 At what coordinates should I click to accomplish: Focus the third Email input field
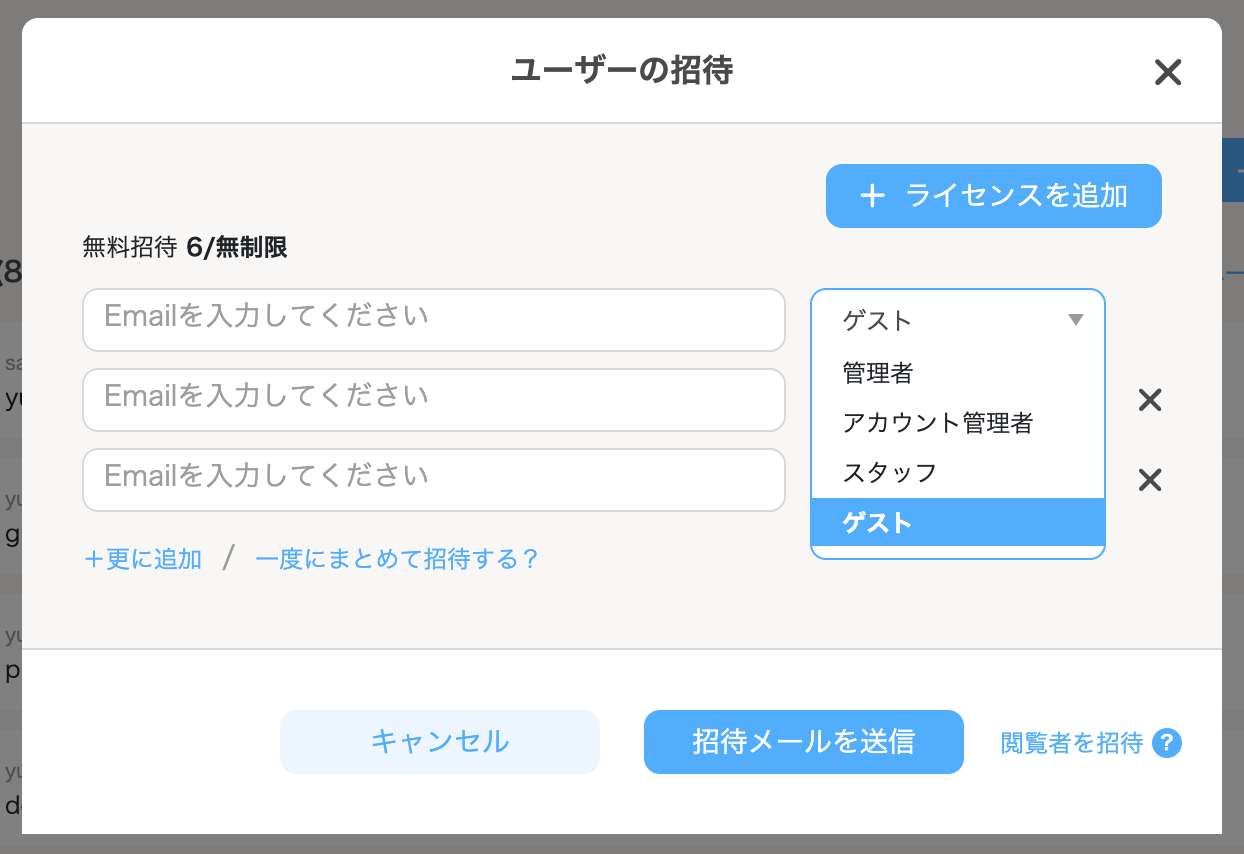click(434, 480)
